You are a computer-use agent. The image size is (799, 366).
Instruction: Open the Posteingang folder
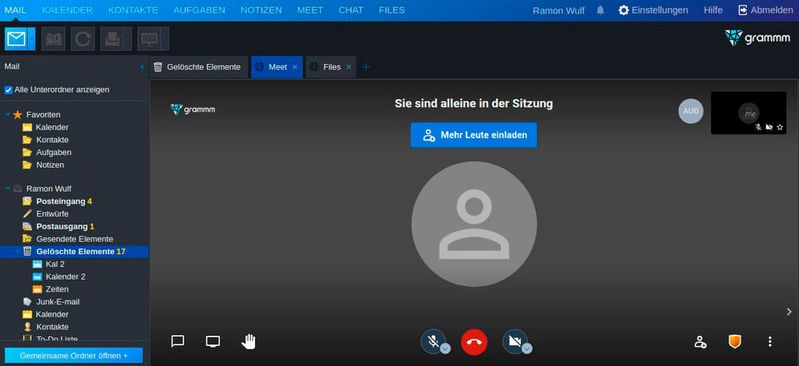[x=61, y=201]
